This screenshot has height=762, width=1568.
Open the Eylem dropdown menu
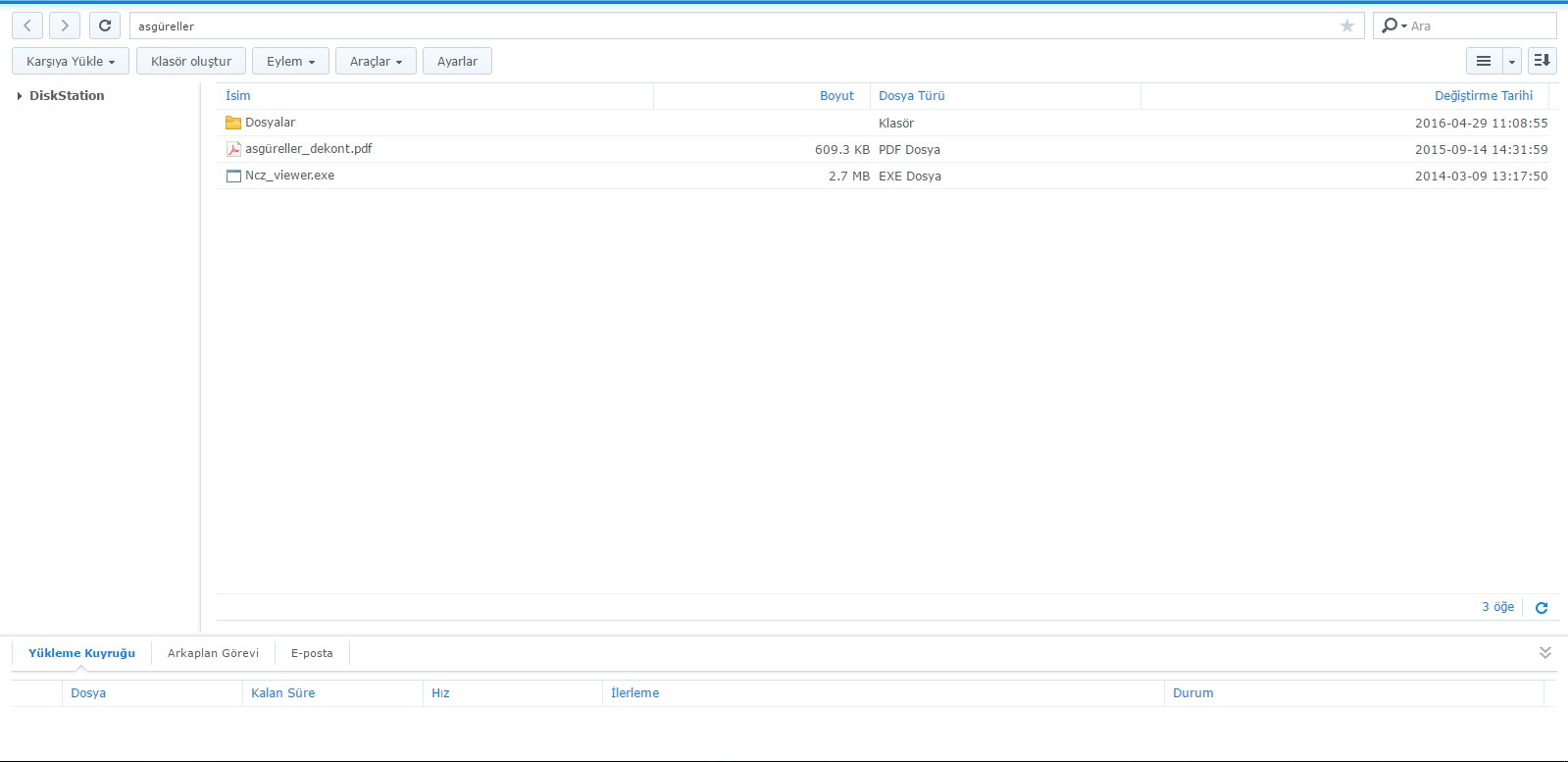pyautogui.click(x=290, y=61)
